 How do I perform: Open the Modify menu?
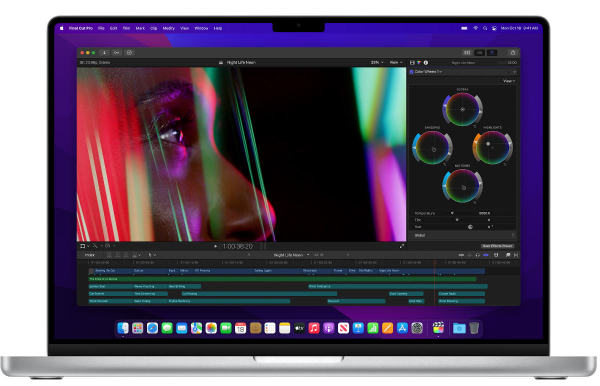tap(168, 28)
